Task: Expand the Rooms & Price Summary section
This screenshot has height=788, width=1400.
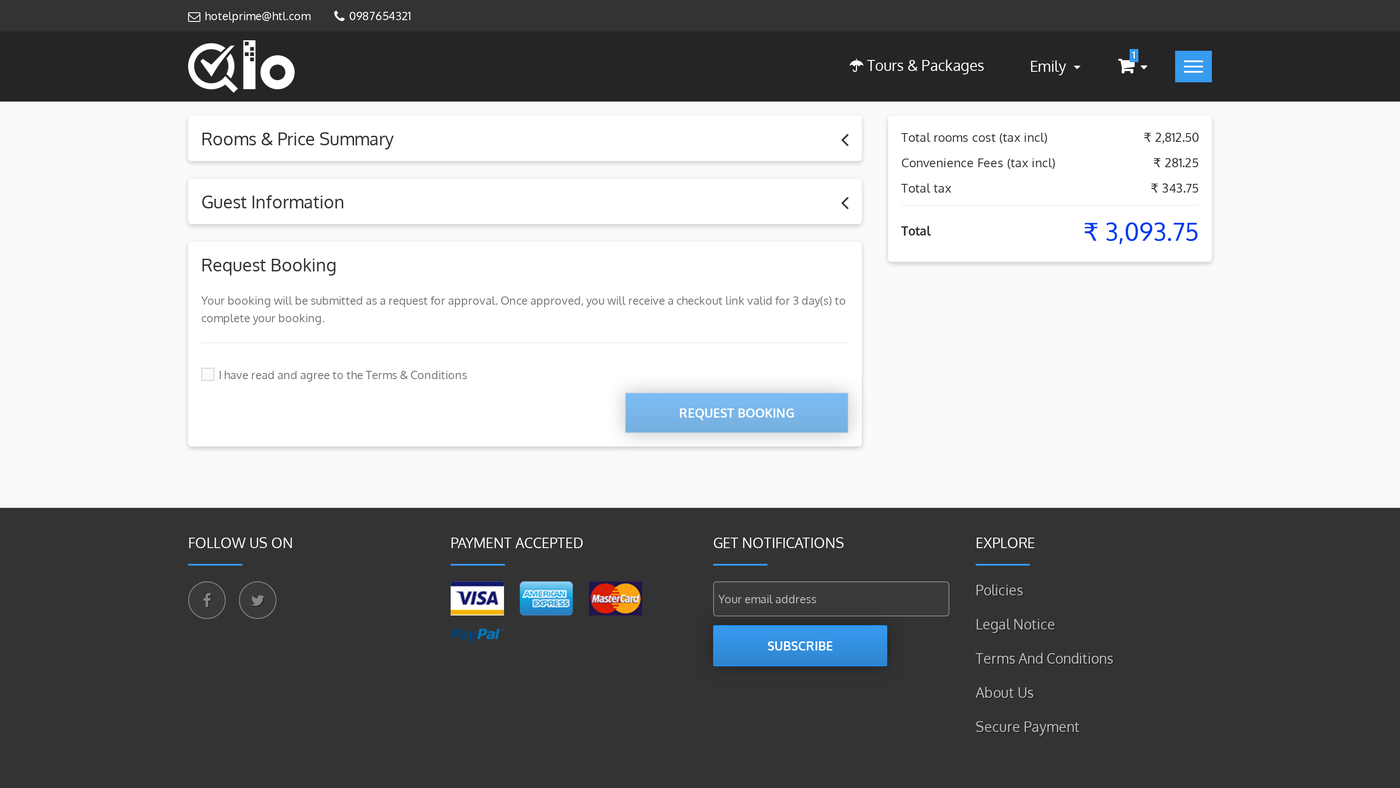Action: tap(525, 139)
